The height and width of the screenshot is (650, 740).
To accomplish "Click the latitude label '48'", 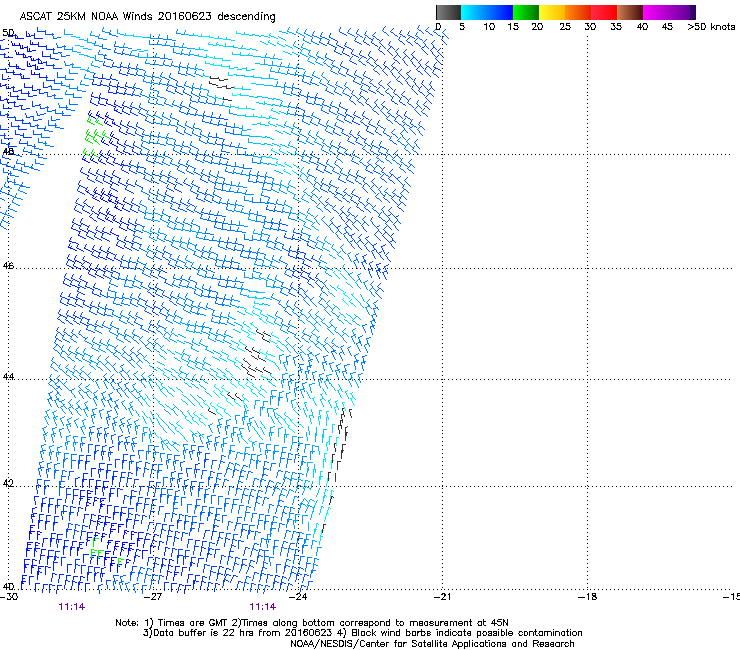I will point(8,152).
